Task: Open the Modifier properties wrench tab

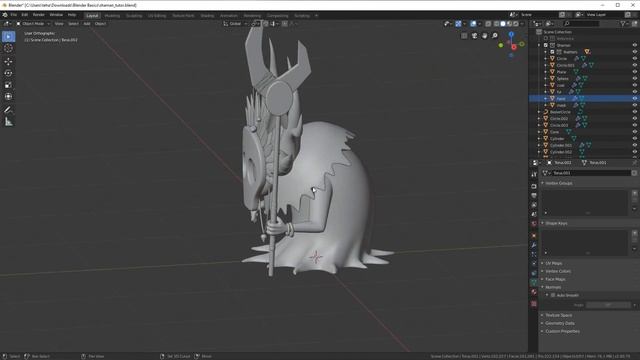Action: pos(534,245)
